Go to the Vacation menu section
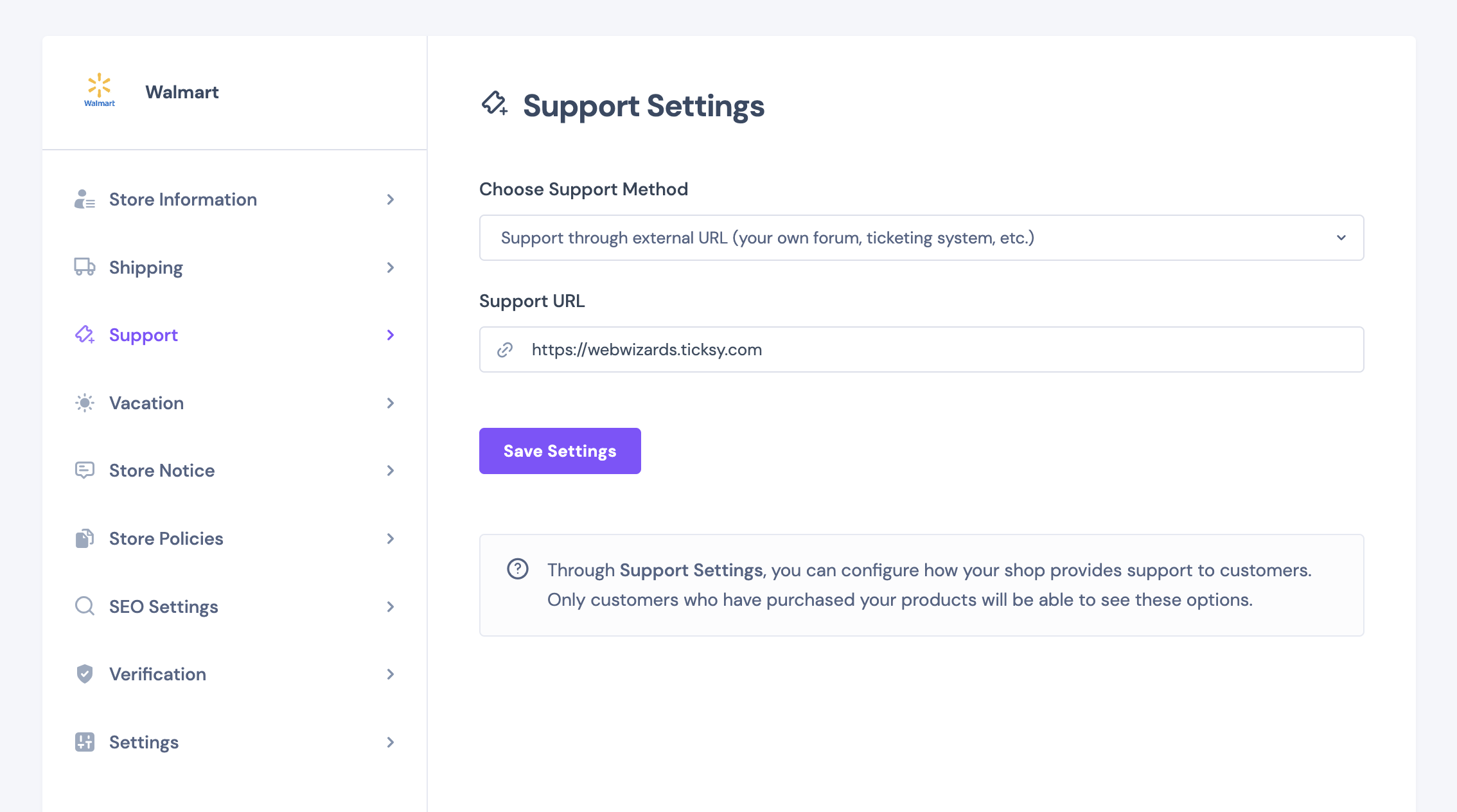The image size is (1457, 812). click(x=146, y=403)
